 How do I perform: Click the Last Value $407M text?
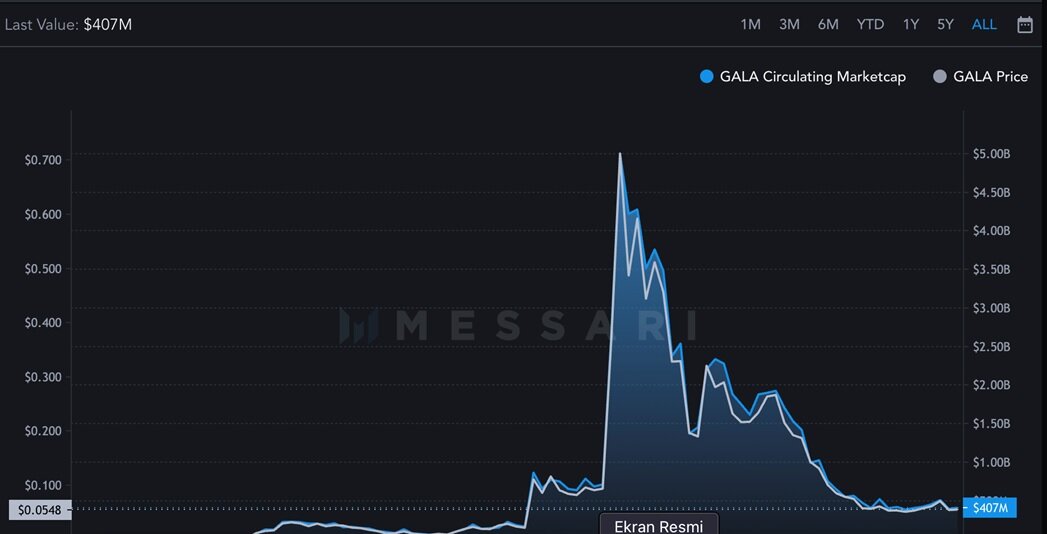(68, 24)
